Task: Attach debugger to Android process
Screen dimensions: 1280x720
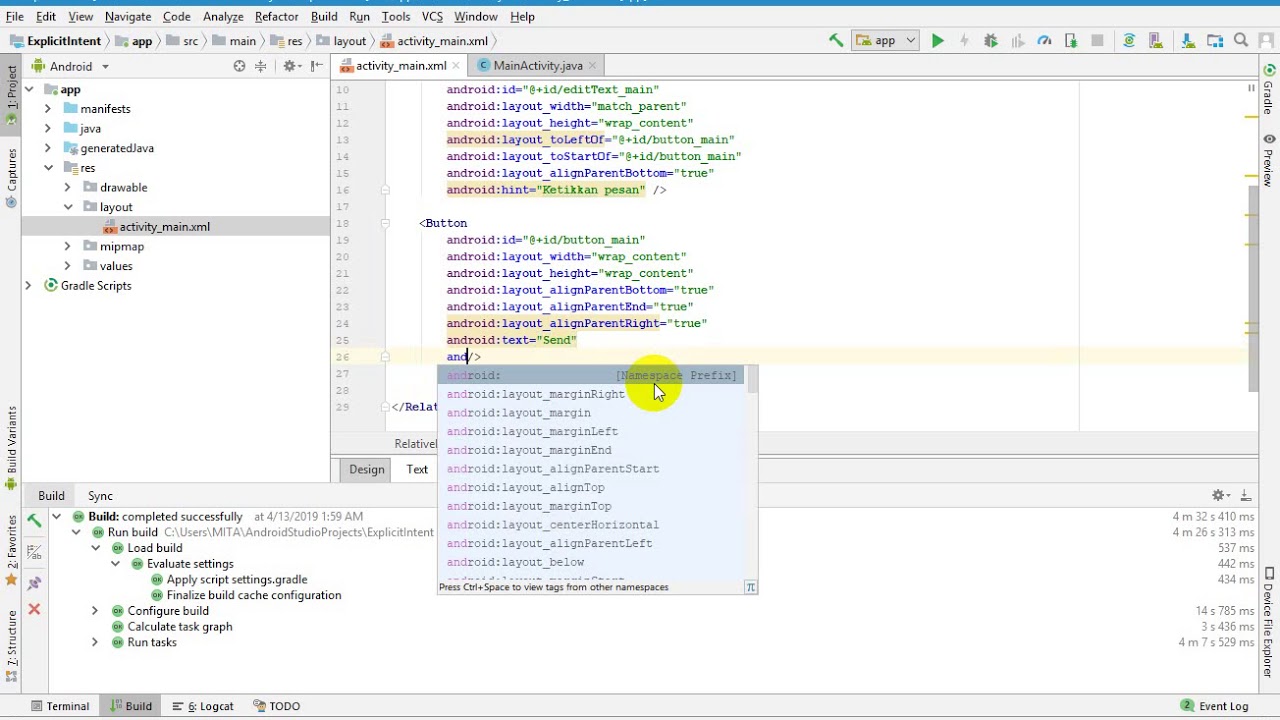Action: tap(1071, 41)
